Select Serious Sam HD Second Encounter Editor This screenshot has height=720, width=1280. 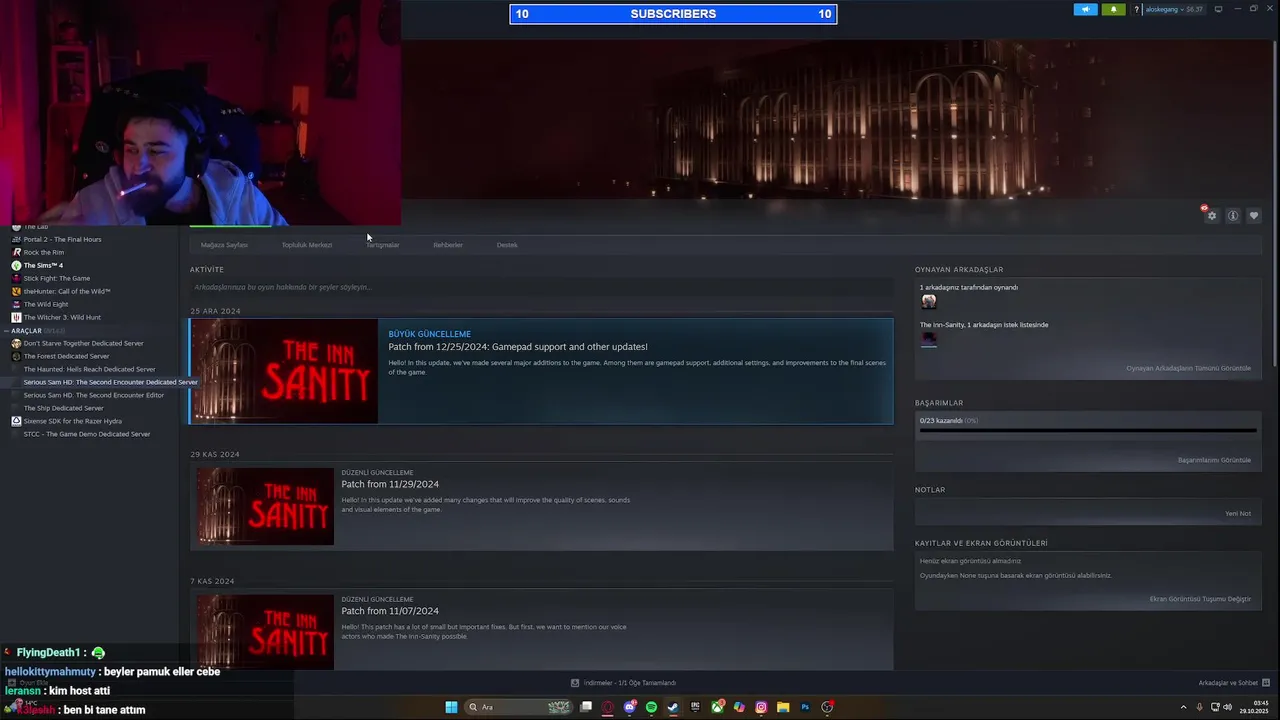click(94, 396)
